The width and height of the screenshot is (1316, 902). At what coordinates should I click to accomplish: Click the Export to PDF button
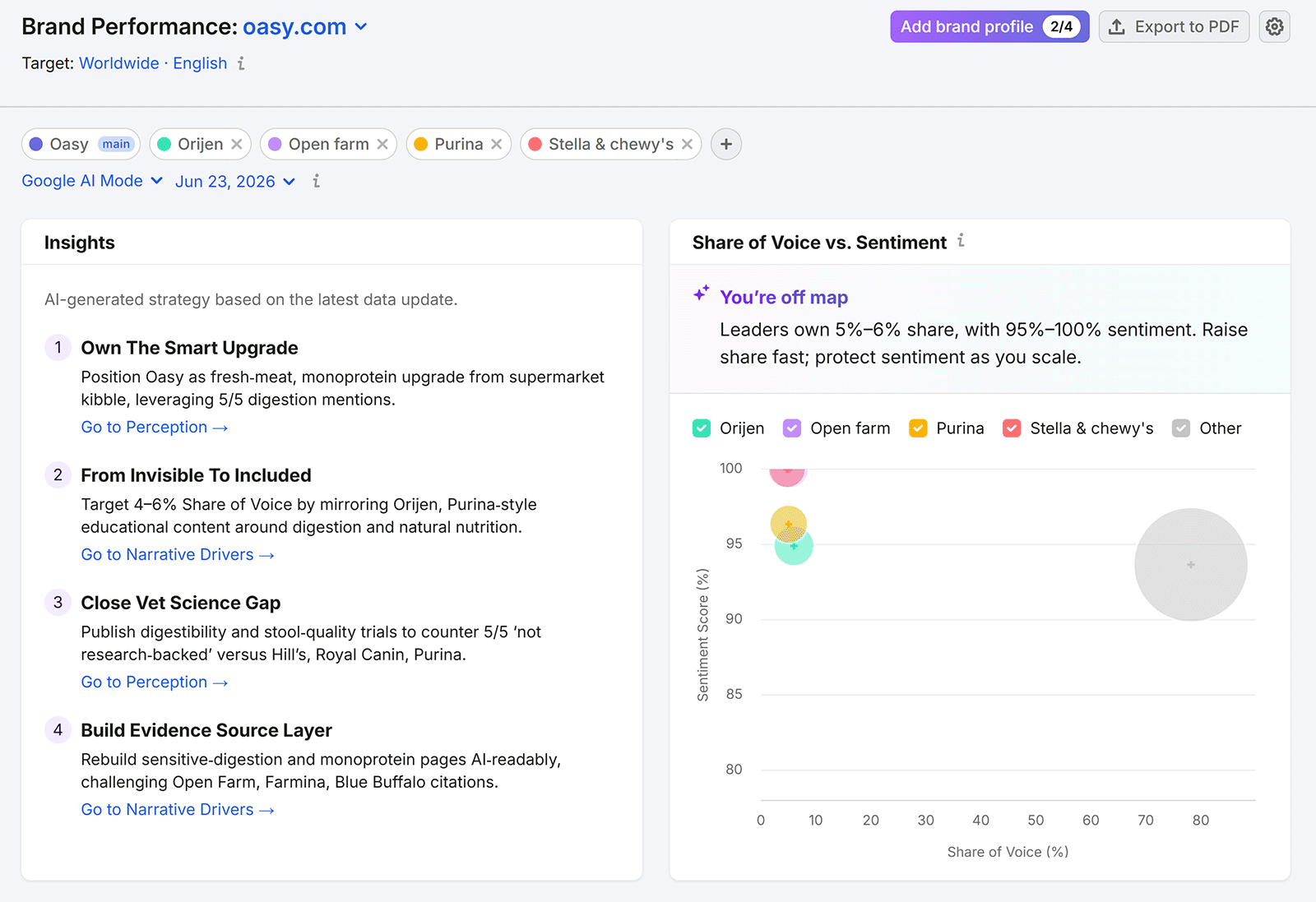click(x=1174, y=26)
